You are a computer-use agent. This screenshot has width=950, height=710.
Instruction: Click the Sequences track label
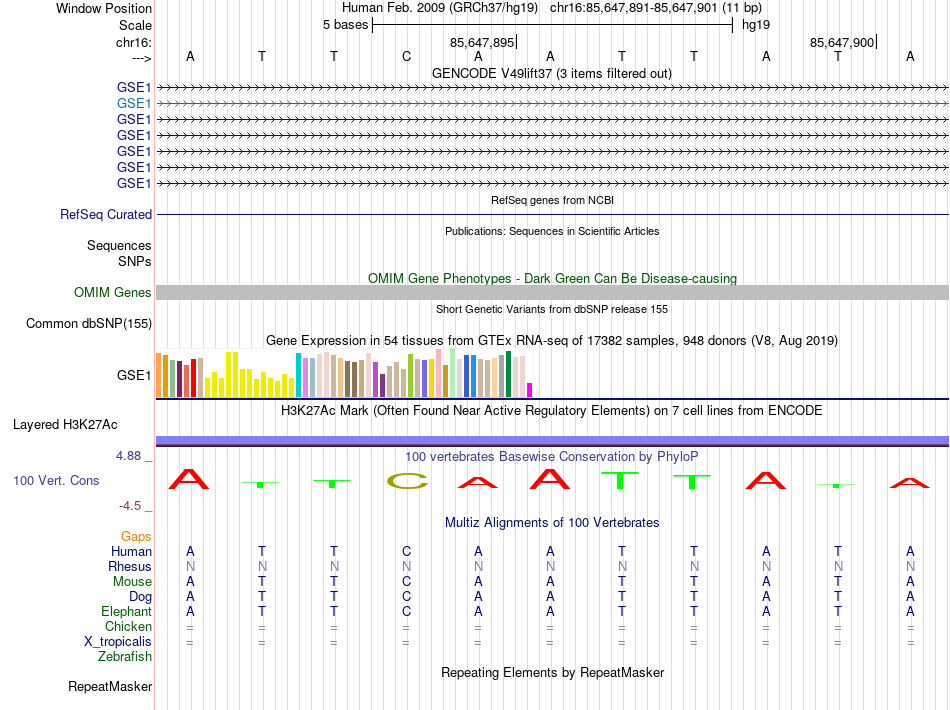pos(119,245)
